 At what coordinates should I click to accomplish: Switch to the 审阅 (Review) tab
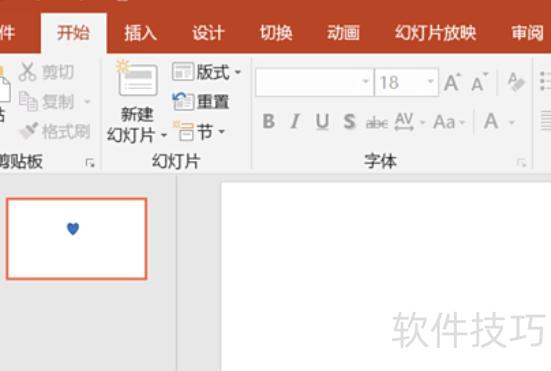(527, 33)
